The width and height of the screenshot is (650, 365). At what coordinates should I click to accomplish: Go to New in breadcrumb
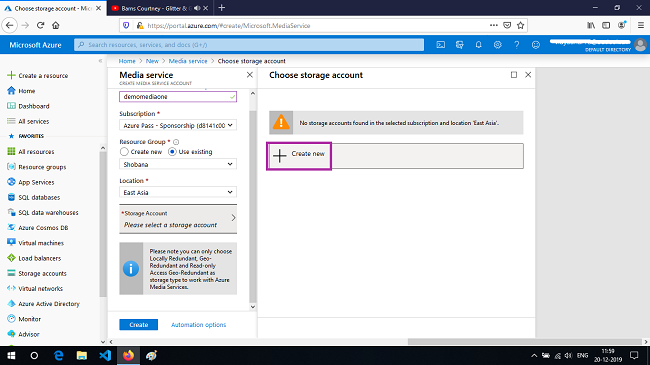coord(152,61)
